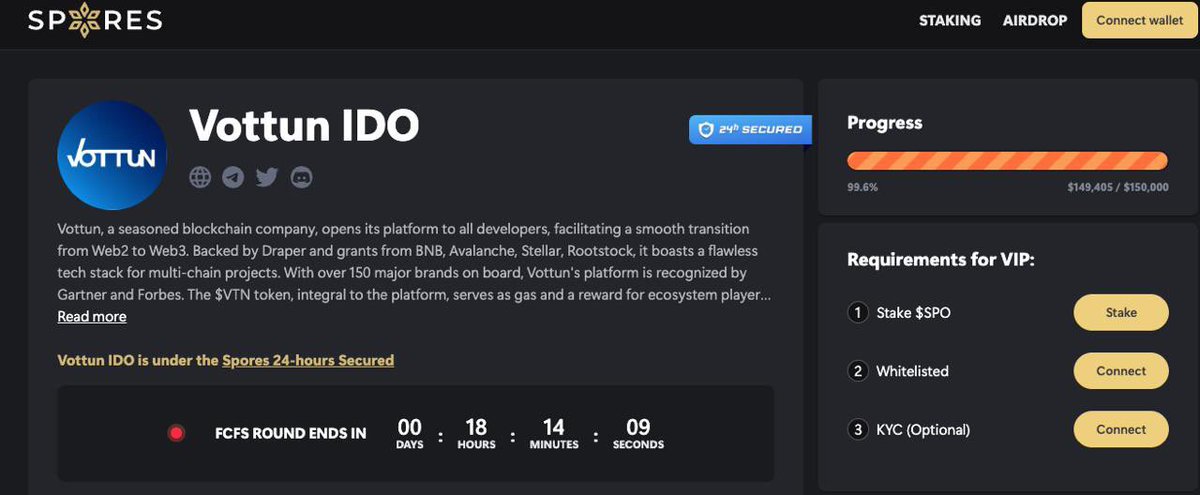The width and height of the screenshot is (1200, 495).
Task: Click KYC (Optional) requirement label
Action: point(924,430)
